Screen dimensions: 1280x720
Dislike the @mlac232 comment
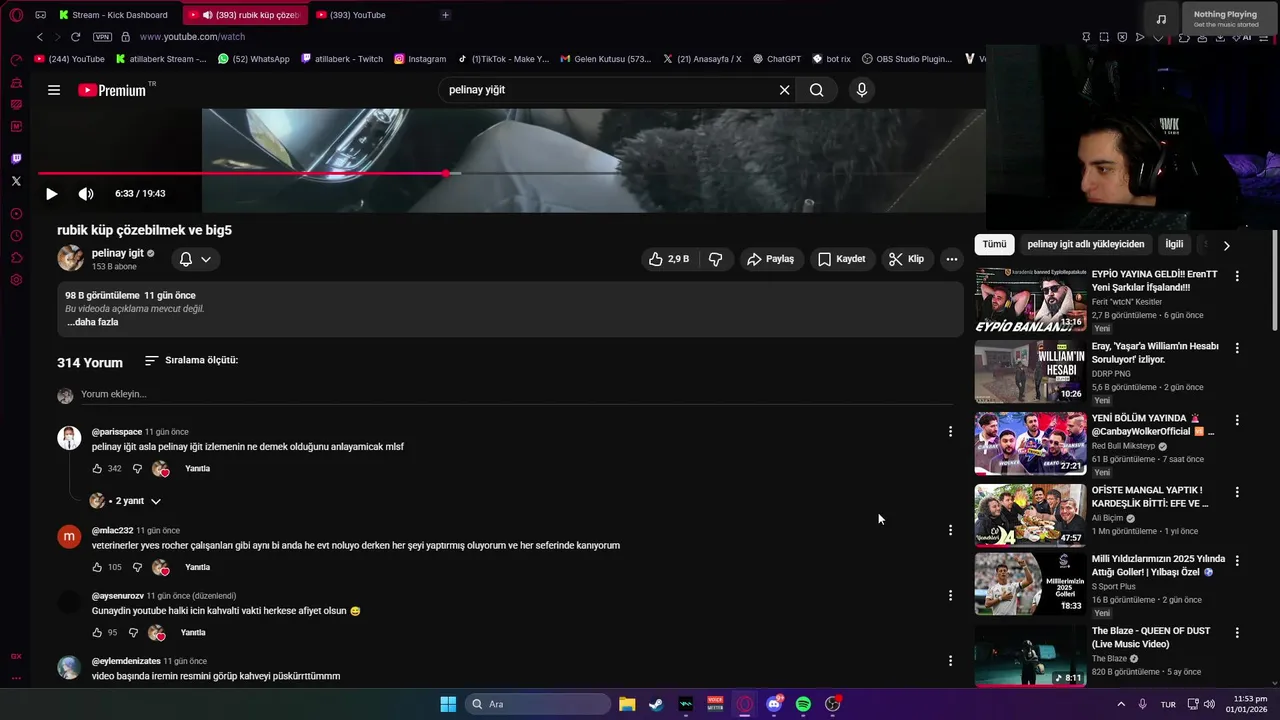tap(138, 567)
